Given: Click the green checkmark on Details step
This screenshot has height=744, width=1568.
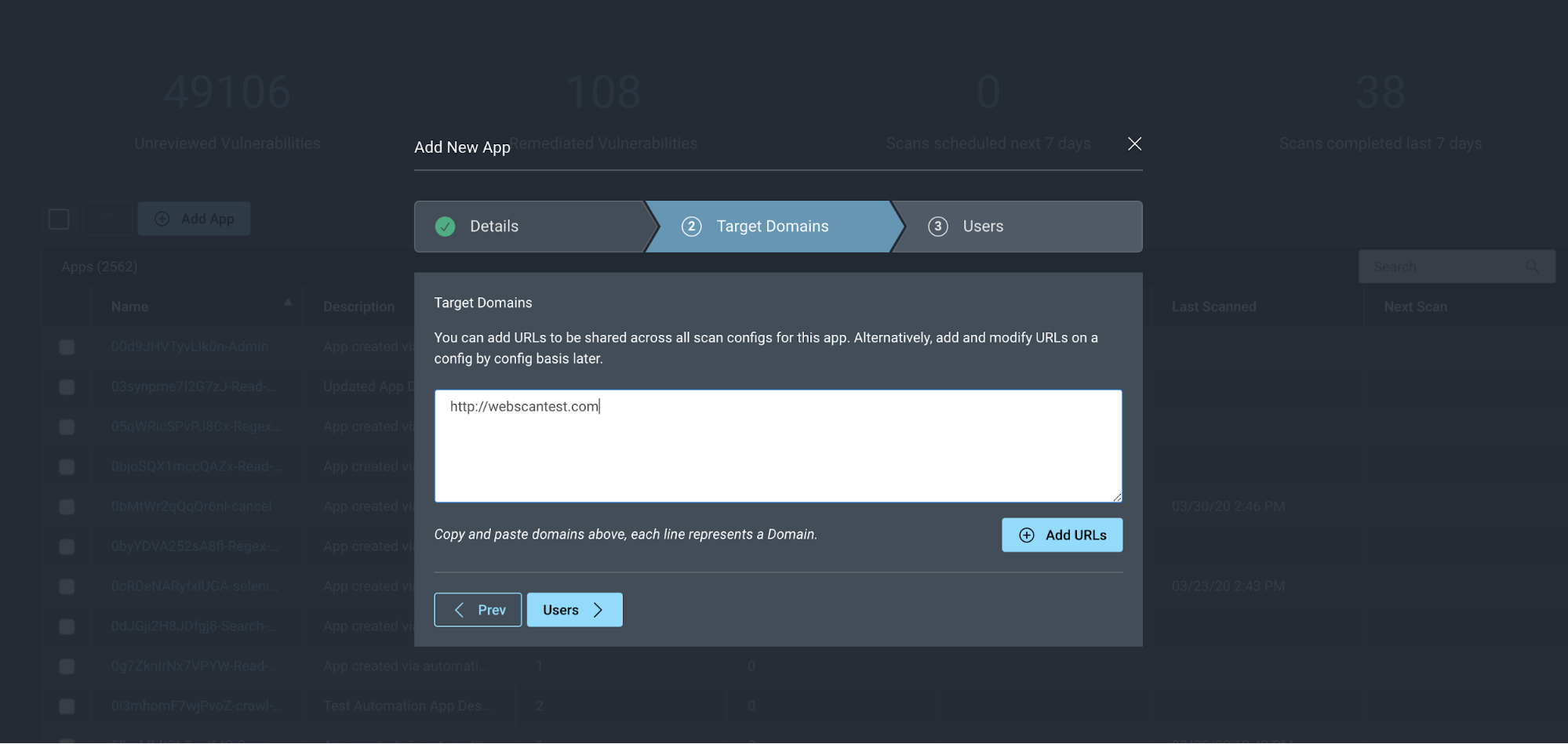Looking at the screenshot, I should point(445,227).
